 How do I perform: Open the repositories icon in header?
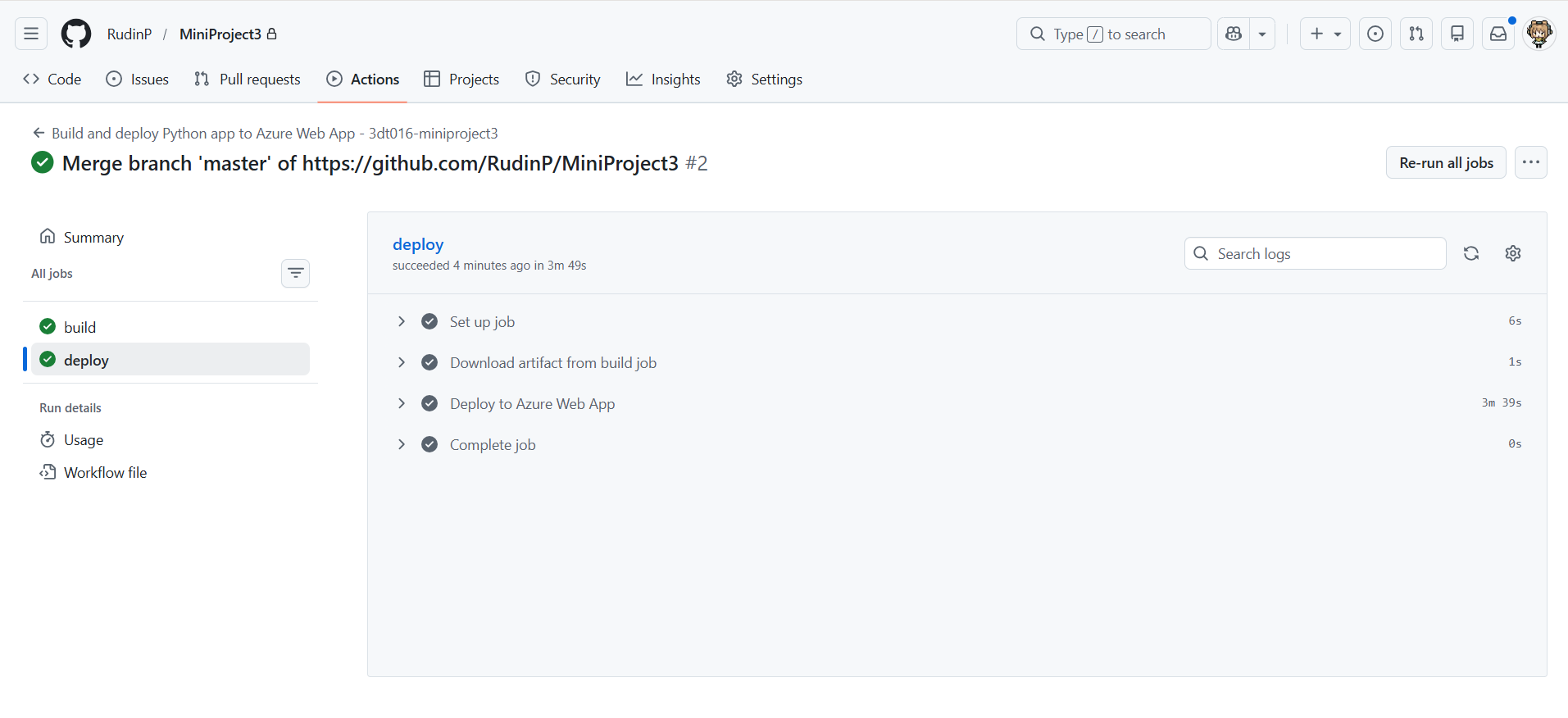pyautogui.click(x=1457, y=34)
